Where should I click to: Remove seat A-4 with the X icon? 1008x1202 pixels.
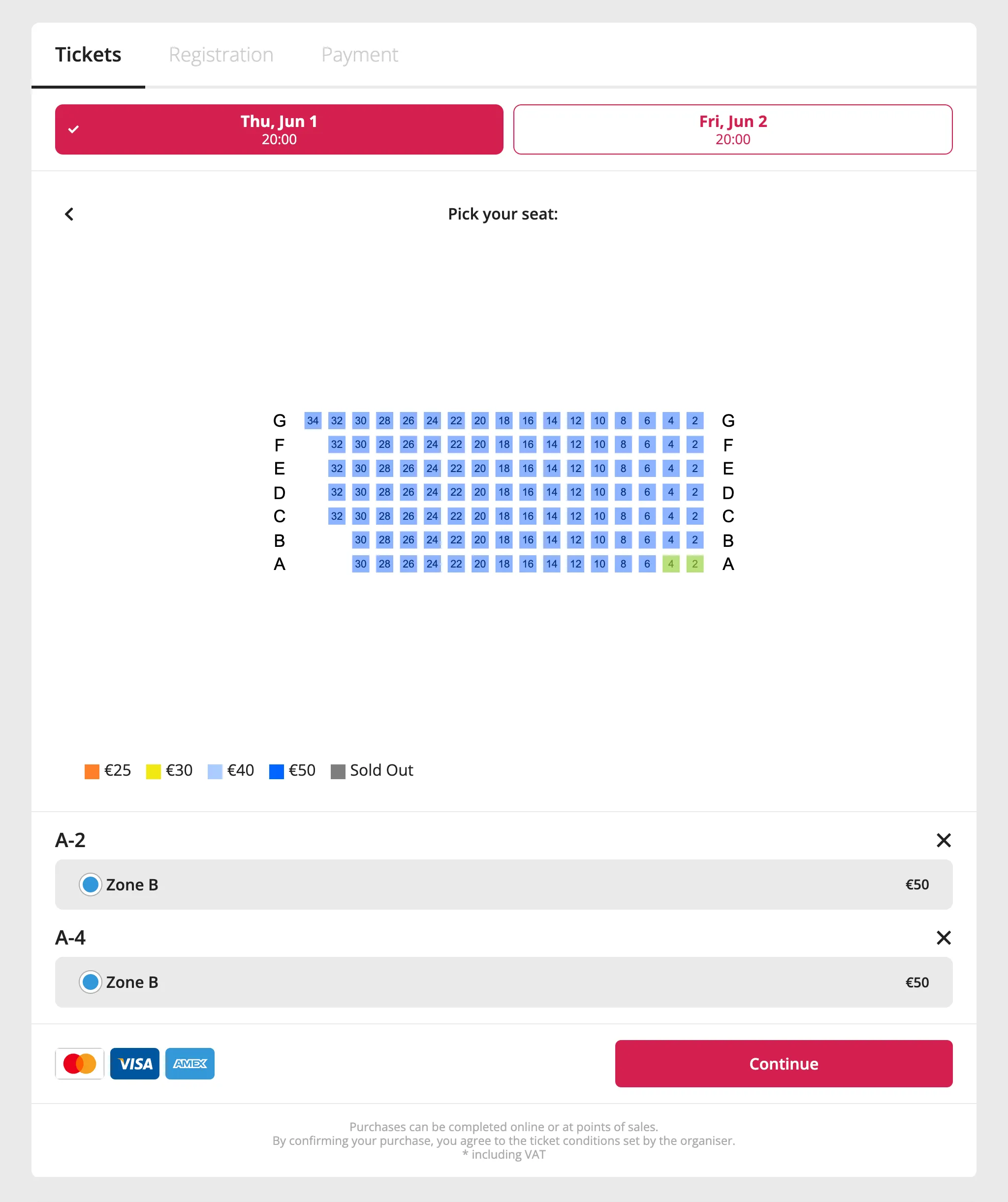pyautogui.click(x=944, y=938)
